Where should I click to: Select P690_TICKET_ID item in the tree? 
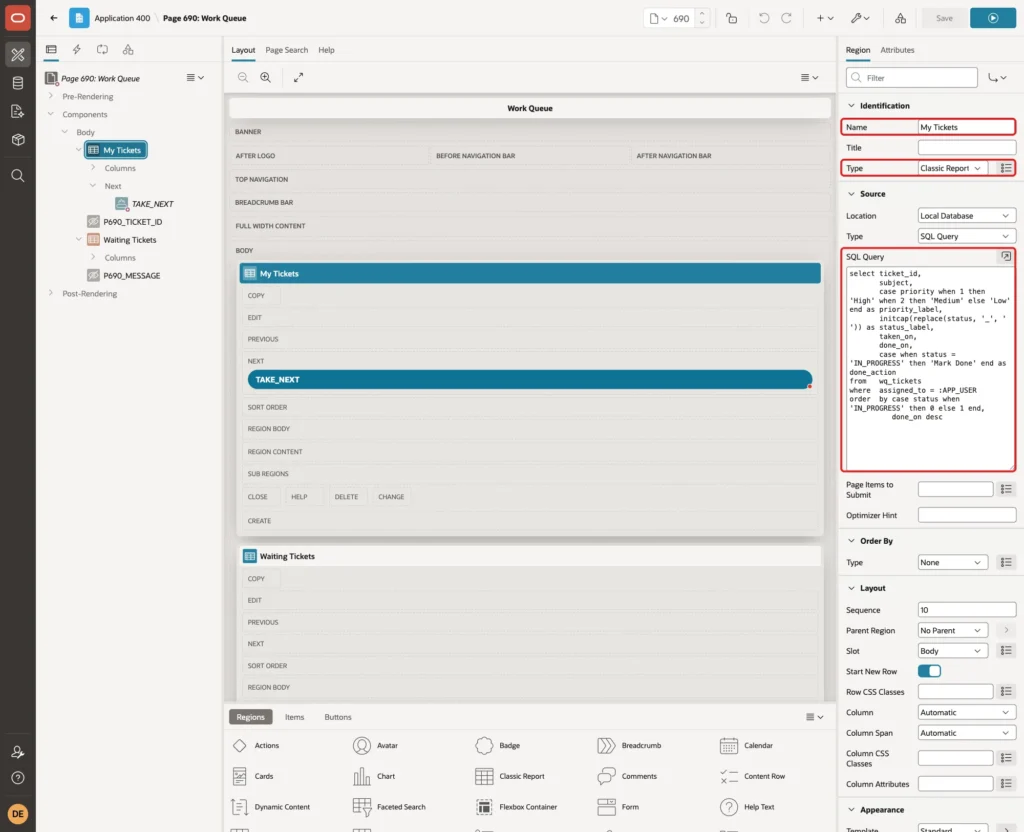(x=132, y=222)
